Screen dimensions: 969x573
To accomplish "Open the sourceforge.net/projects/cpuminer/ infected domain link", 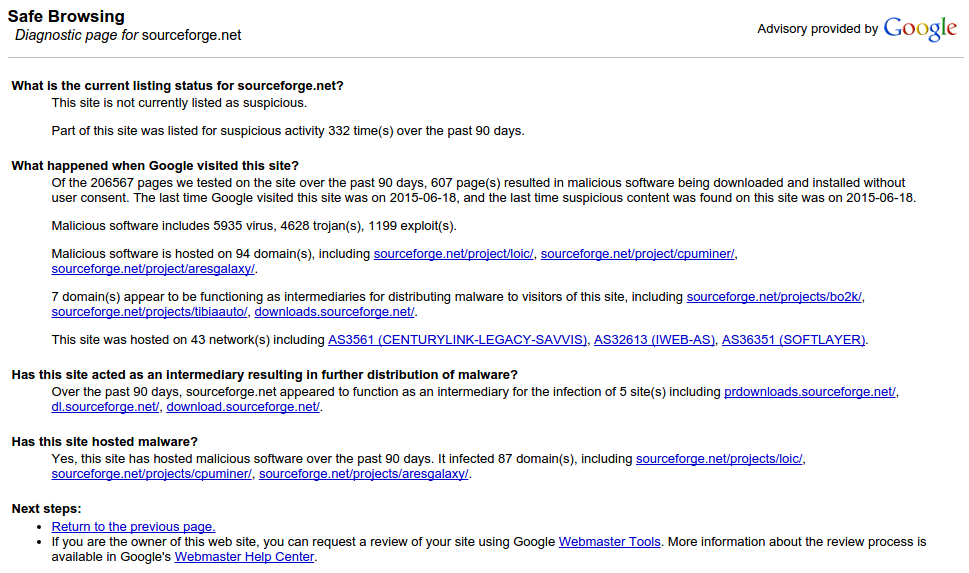I will point(151,474).
